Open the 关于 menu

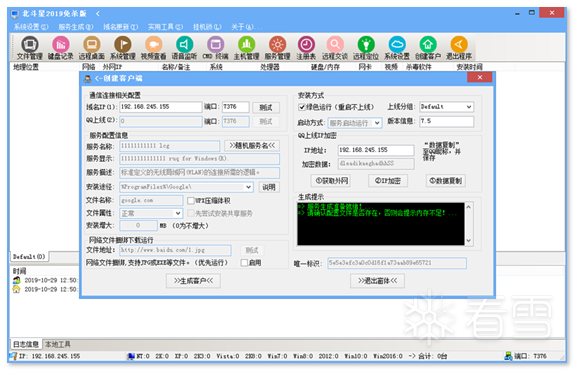coord(246,27)
